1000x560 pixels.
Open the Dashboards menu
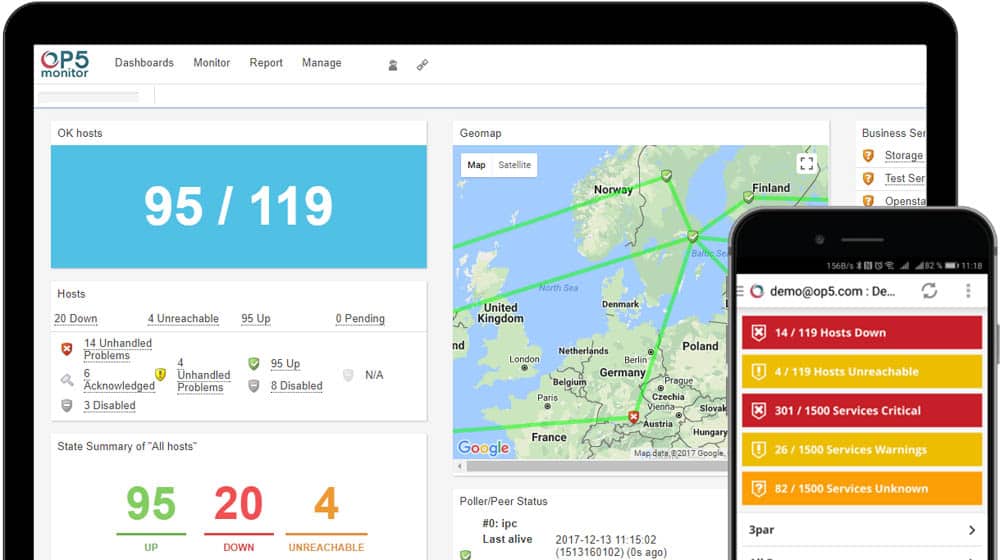pos(144,63)
